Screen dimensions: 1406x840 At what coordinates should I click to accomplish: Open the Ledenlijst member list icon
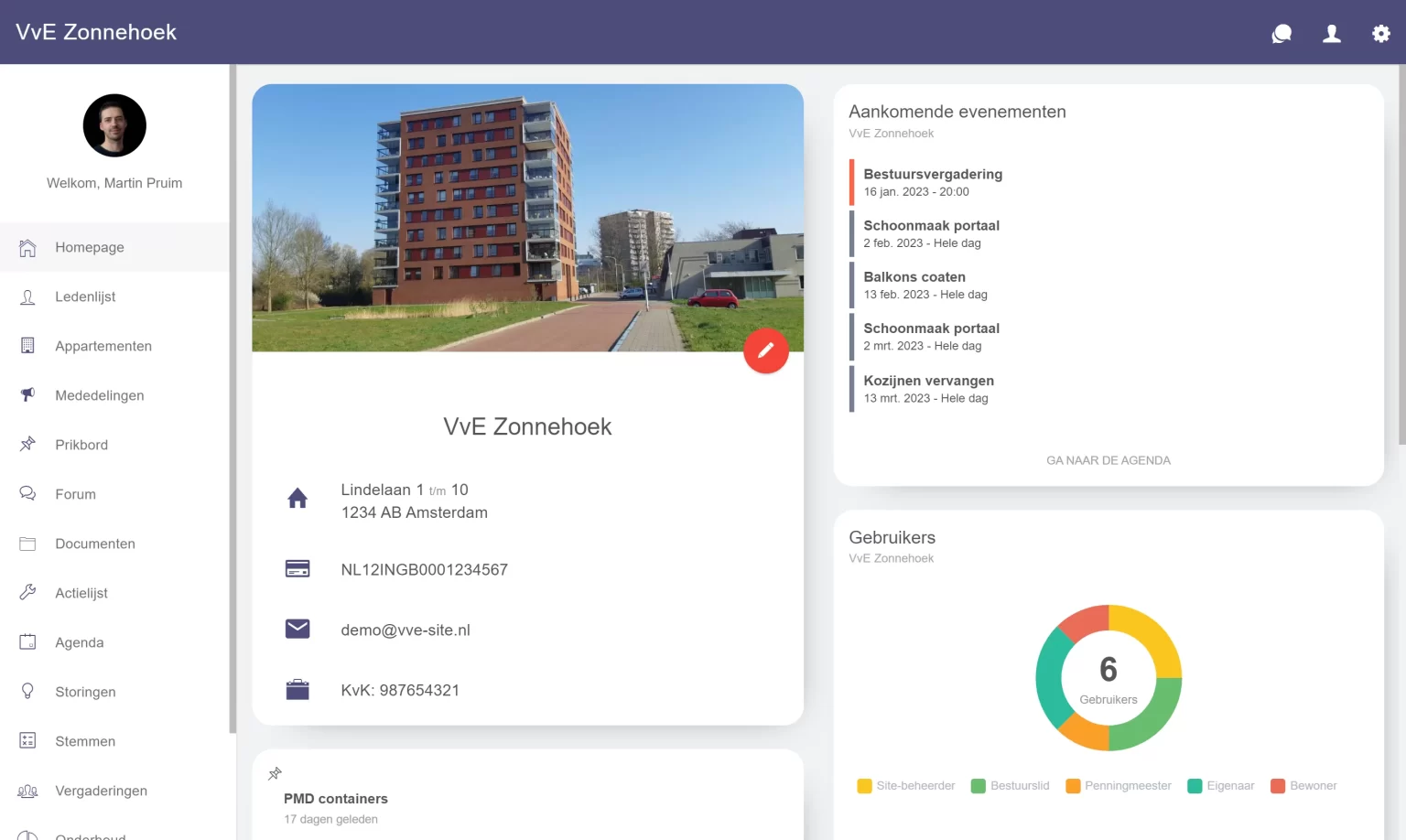click(27, 296)
